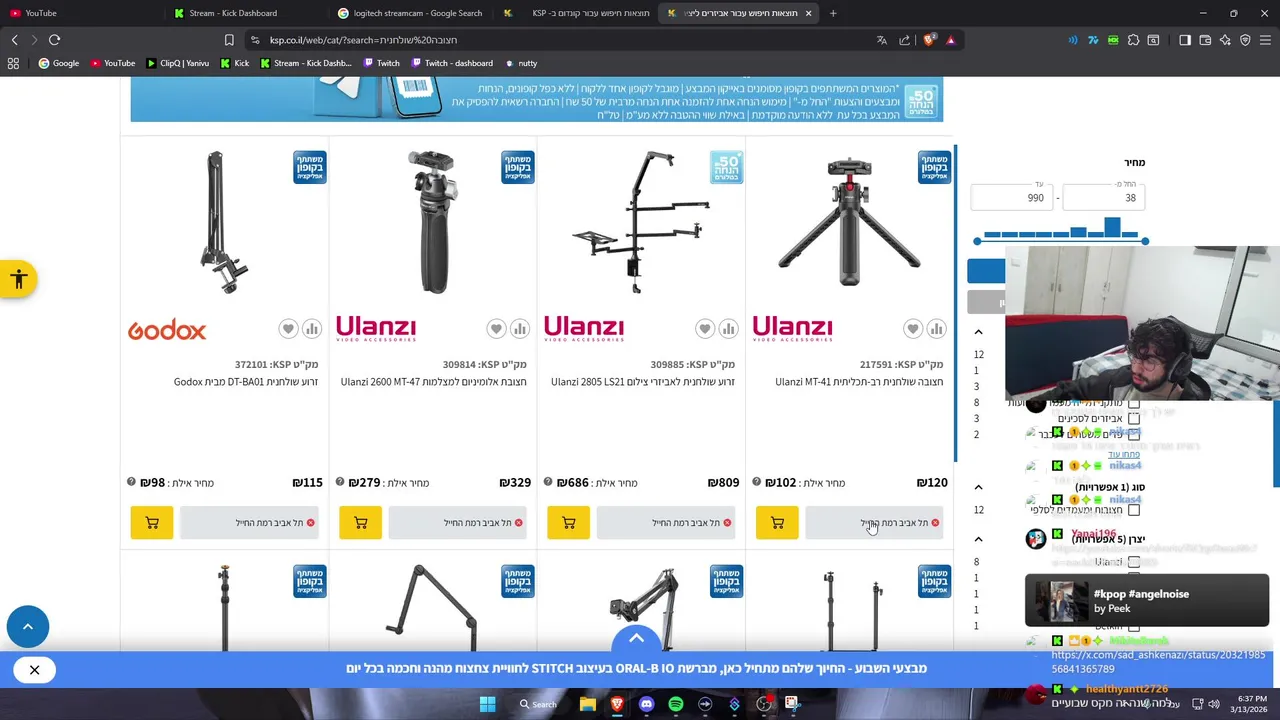The image size is (1280, 720).
Task: Collapse the 'יצרן' manufacturer filter section
Action: (x=978, y=539)
